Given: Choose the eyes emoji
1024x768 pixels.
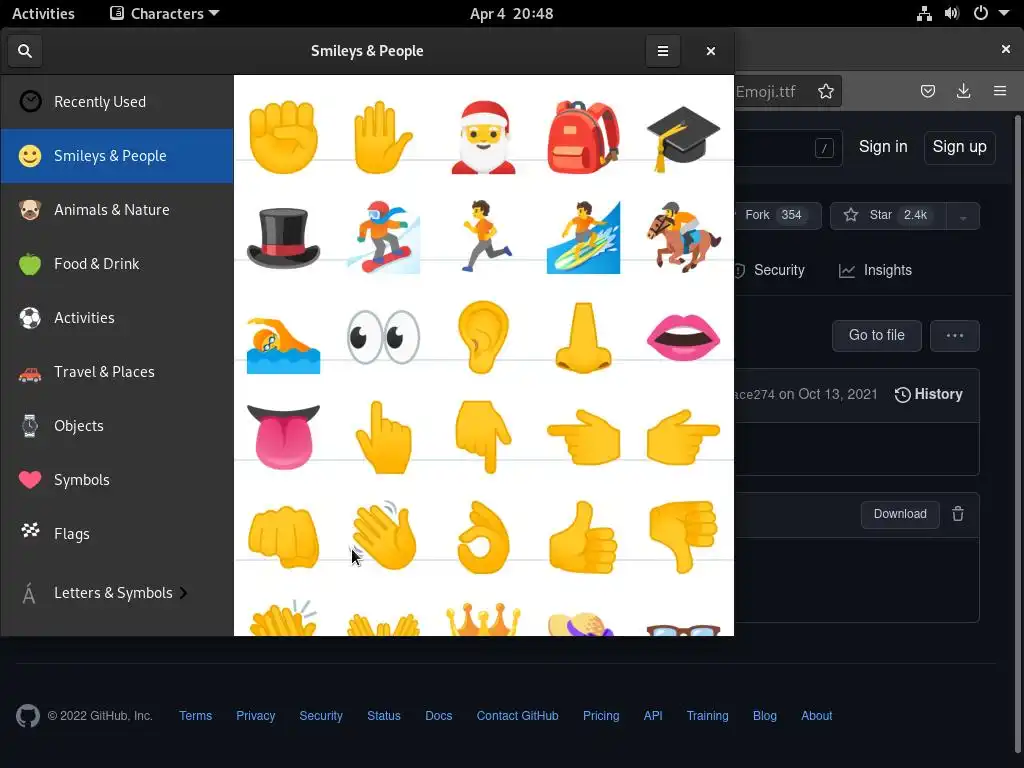Looking at the screenshot, I should (383, 337).
